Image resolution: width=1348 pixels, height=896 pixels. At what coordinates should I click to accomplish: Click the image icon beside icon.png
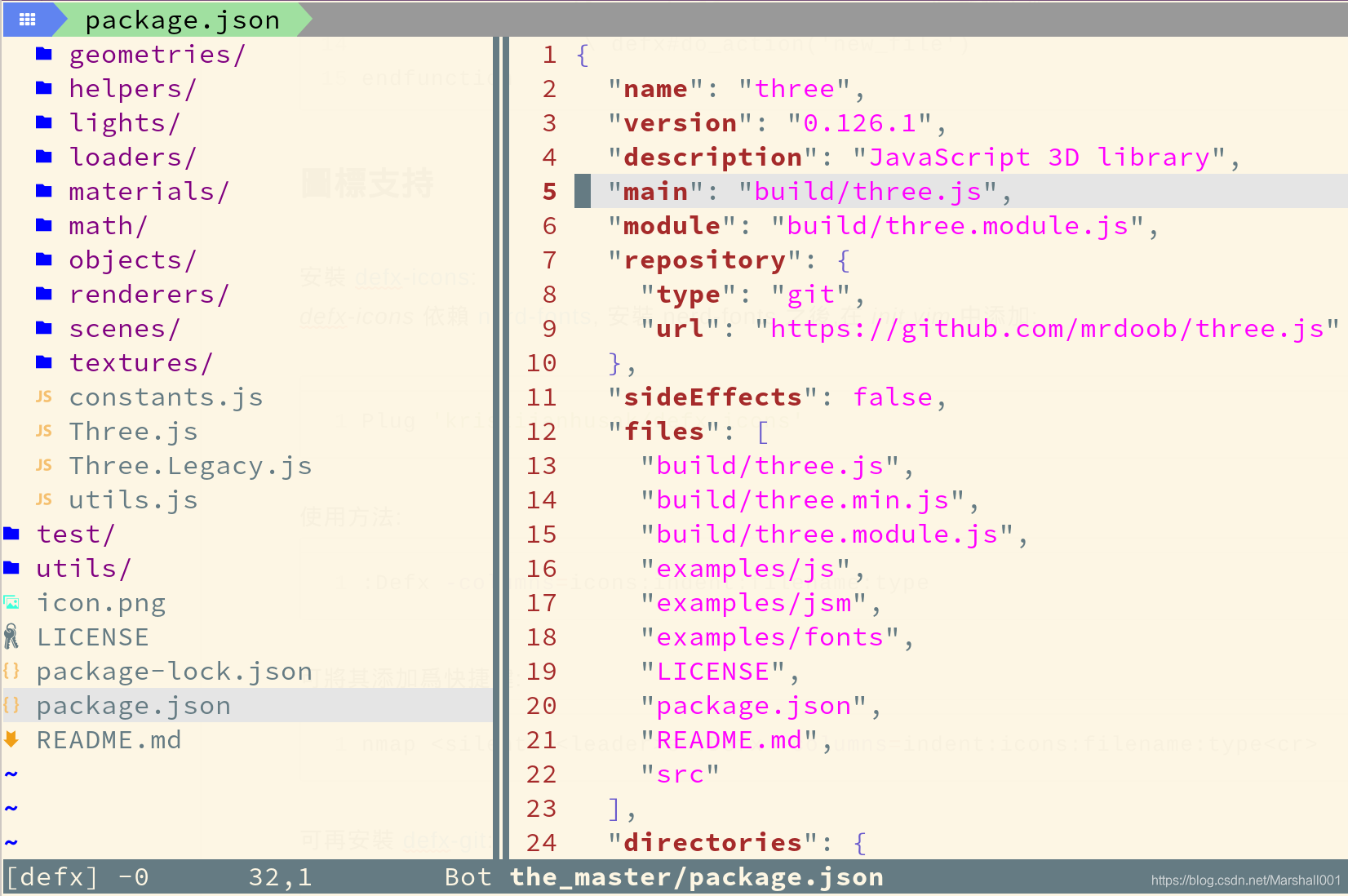[11, 603]
